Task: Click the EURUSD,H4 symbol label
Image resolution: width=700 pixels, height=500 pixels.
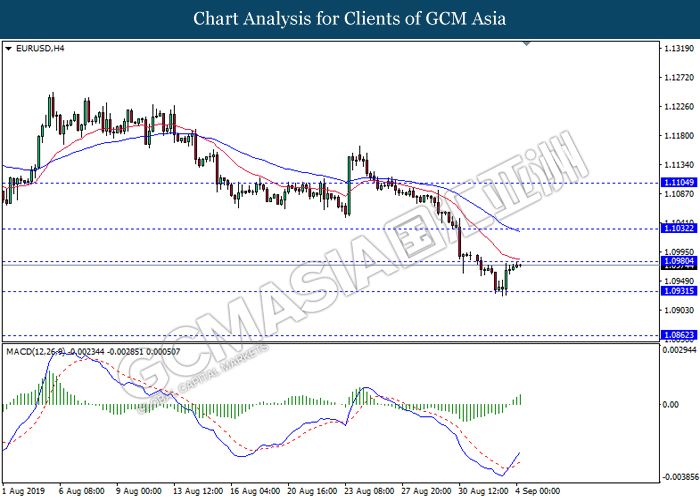Action: (x=40, y=48)
